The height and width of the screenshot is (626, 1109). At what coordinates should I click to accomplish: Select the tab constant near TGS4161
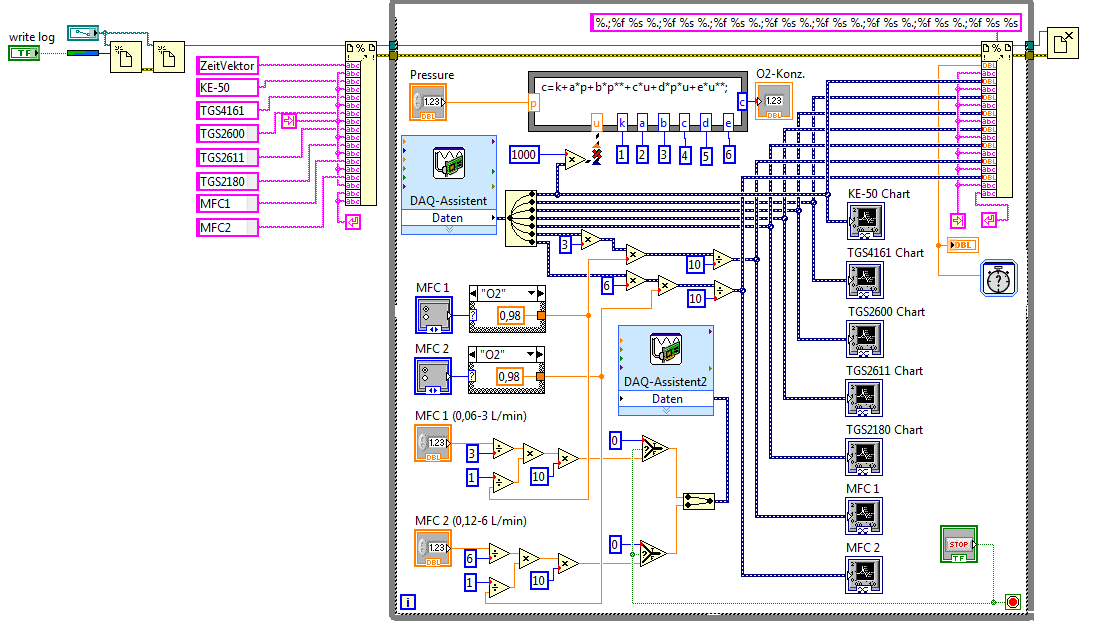click(289, 121)
